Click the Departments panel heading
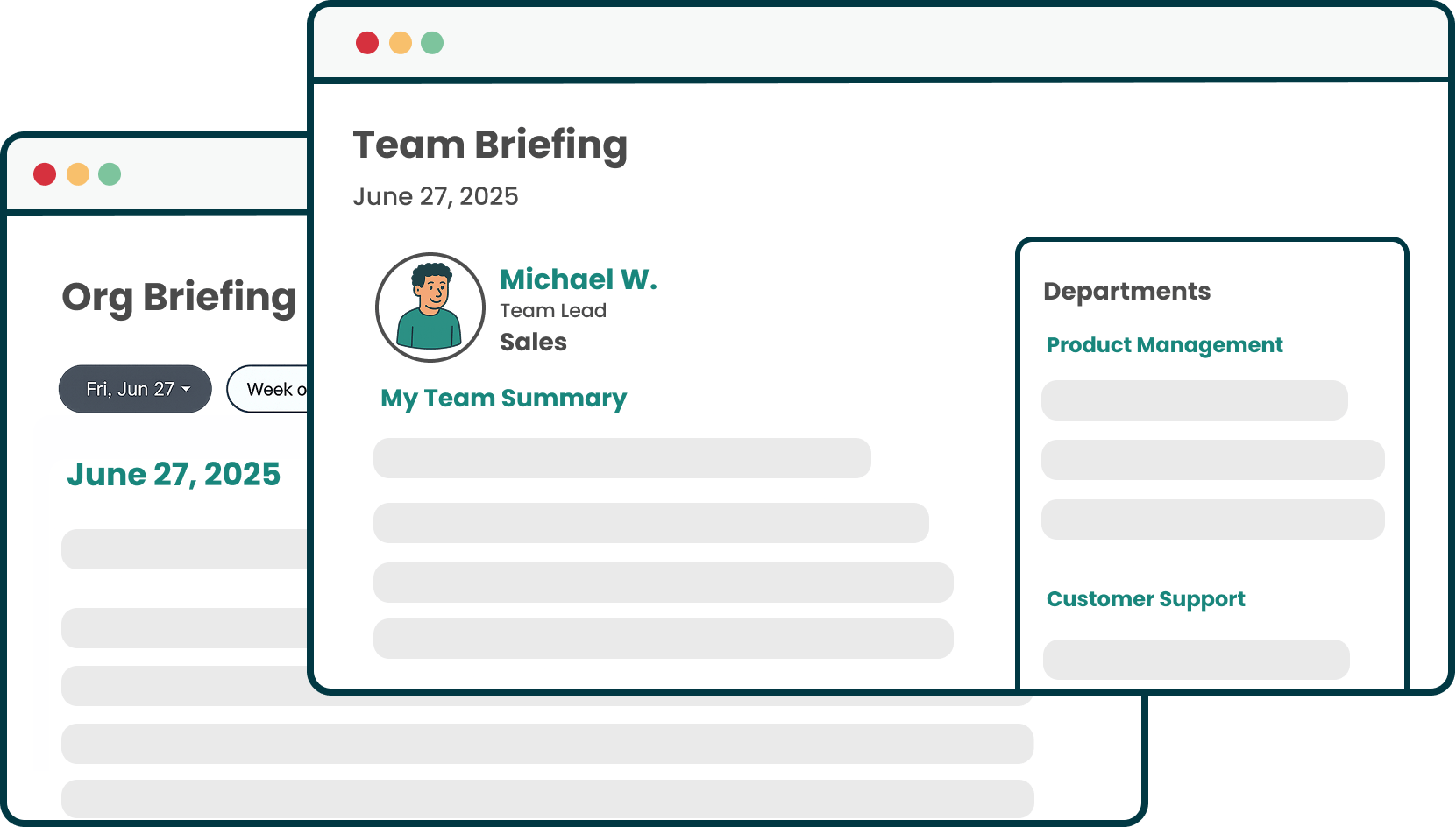1456x827 pixels. click(x=1126, y=291)
